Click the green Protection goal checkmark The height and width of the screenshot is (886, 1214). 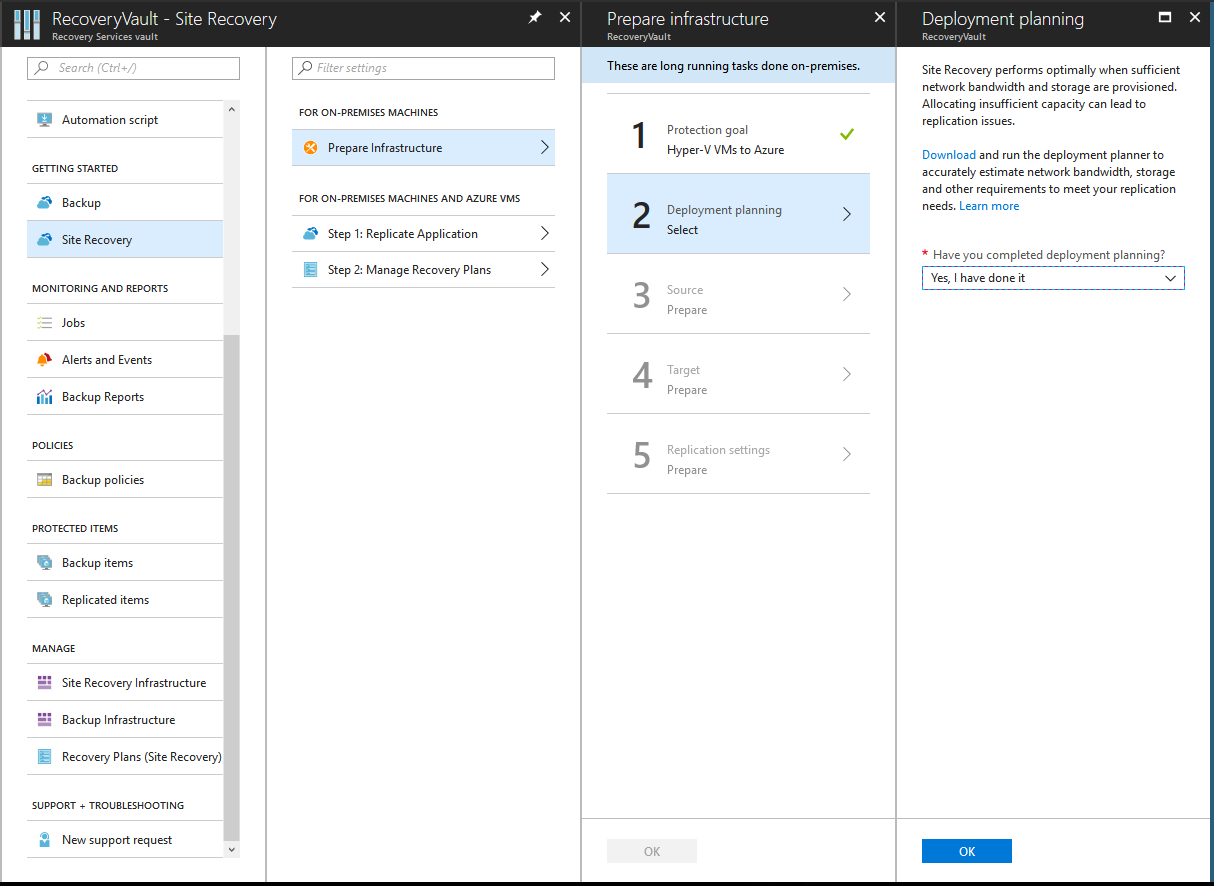pyautogui.click(x=847, y=133)
